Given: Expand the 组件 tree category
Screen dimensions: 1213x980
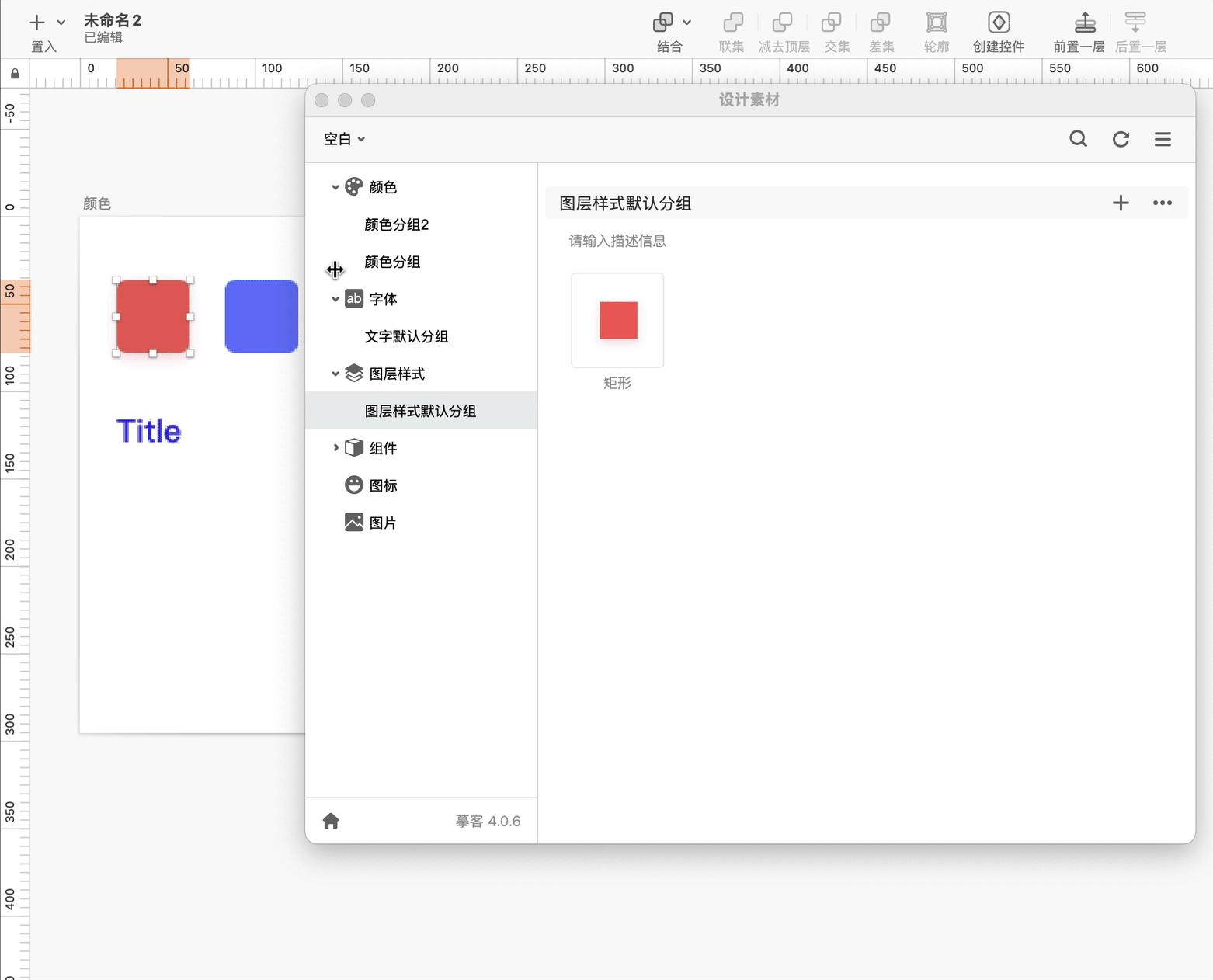Looking at the screenshot, I should (x=335, y=448).
